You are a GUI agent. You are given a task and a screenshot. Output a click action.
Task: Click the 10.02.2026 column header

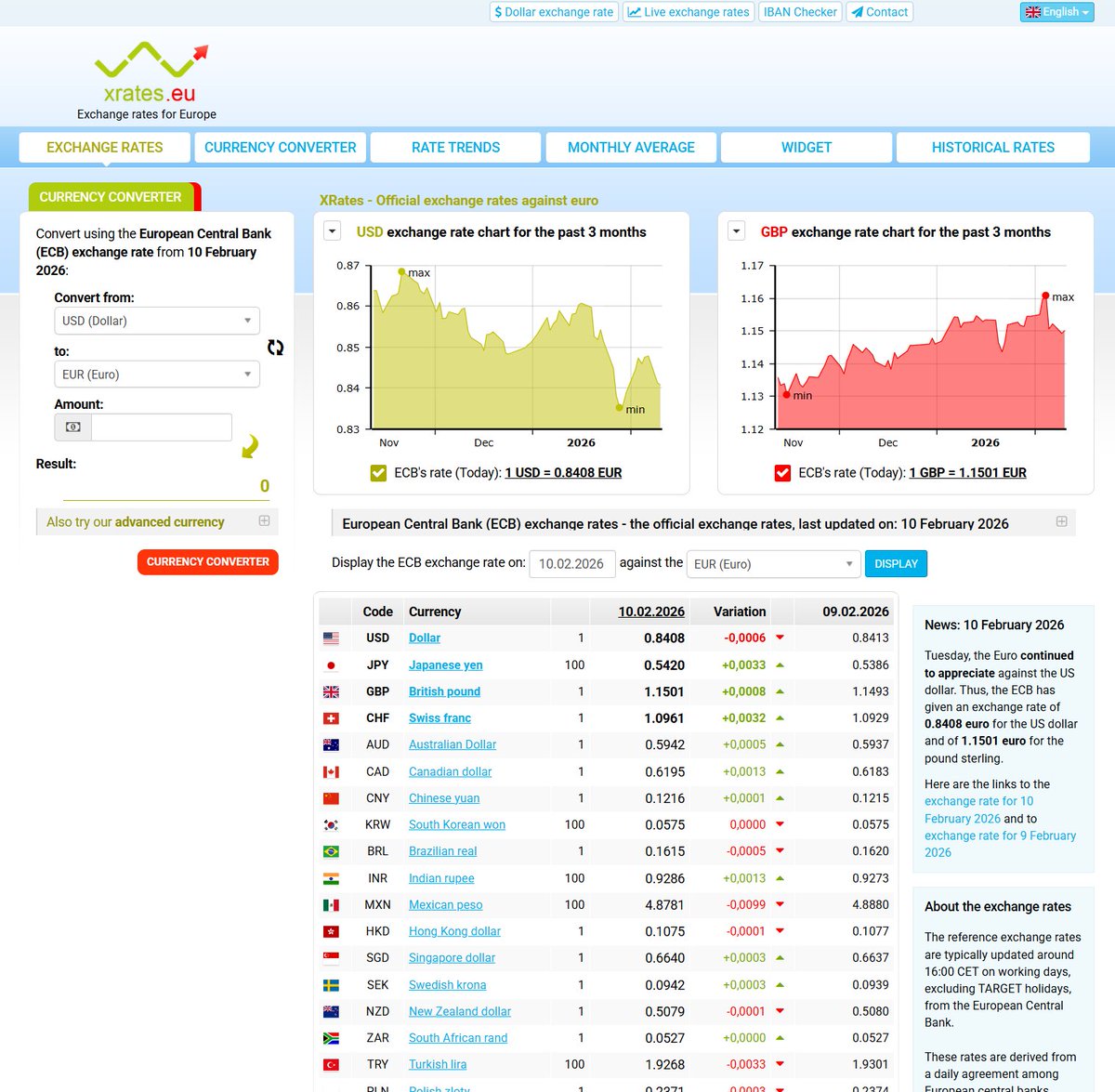point(651,612)
